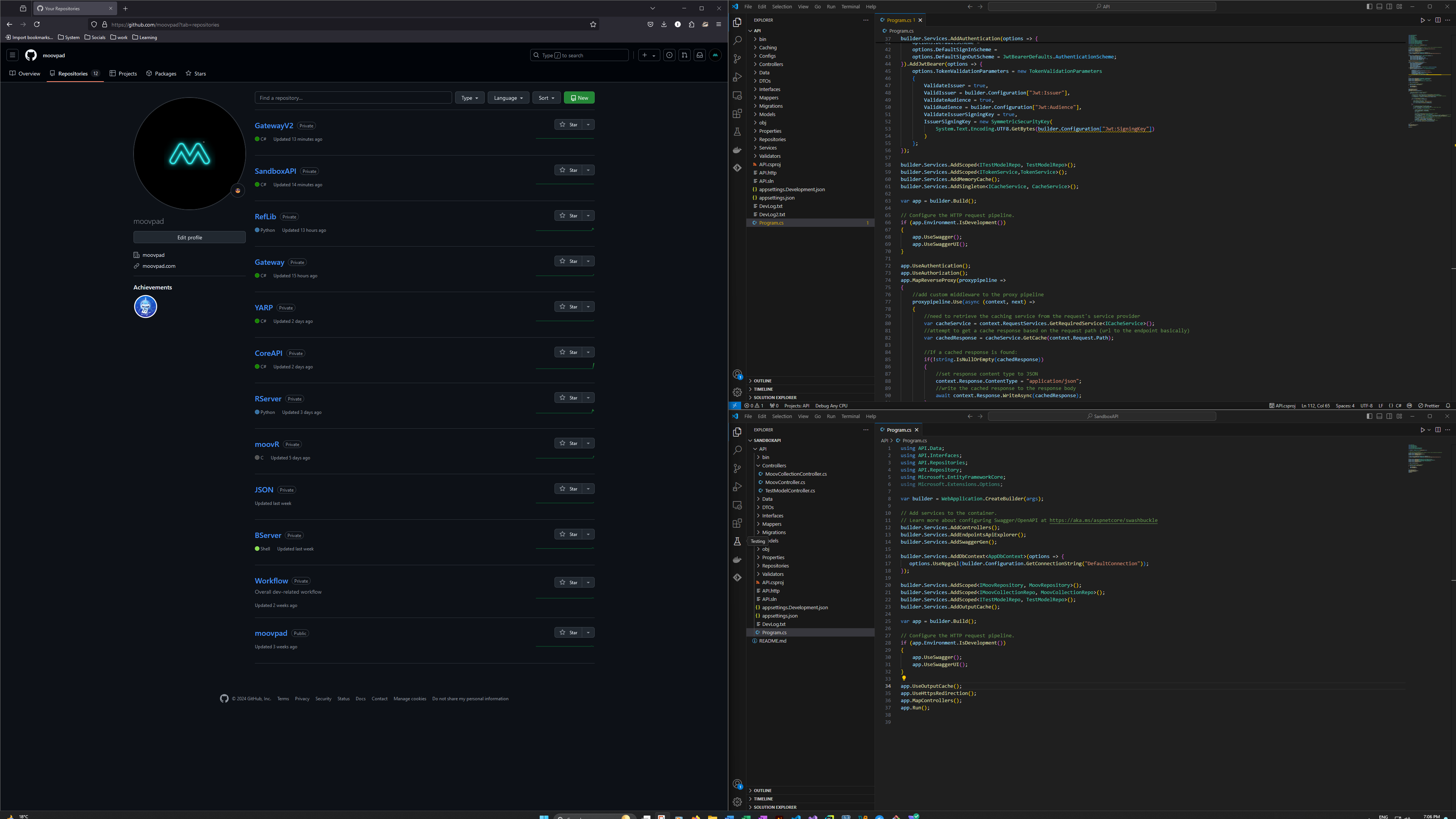The width and height of the screenshot is (1456, 819).
Task: Open Search view in top VS Code window
Action: pyautogui.click(x=737, y=41)
